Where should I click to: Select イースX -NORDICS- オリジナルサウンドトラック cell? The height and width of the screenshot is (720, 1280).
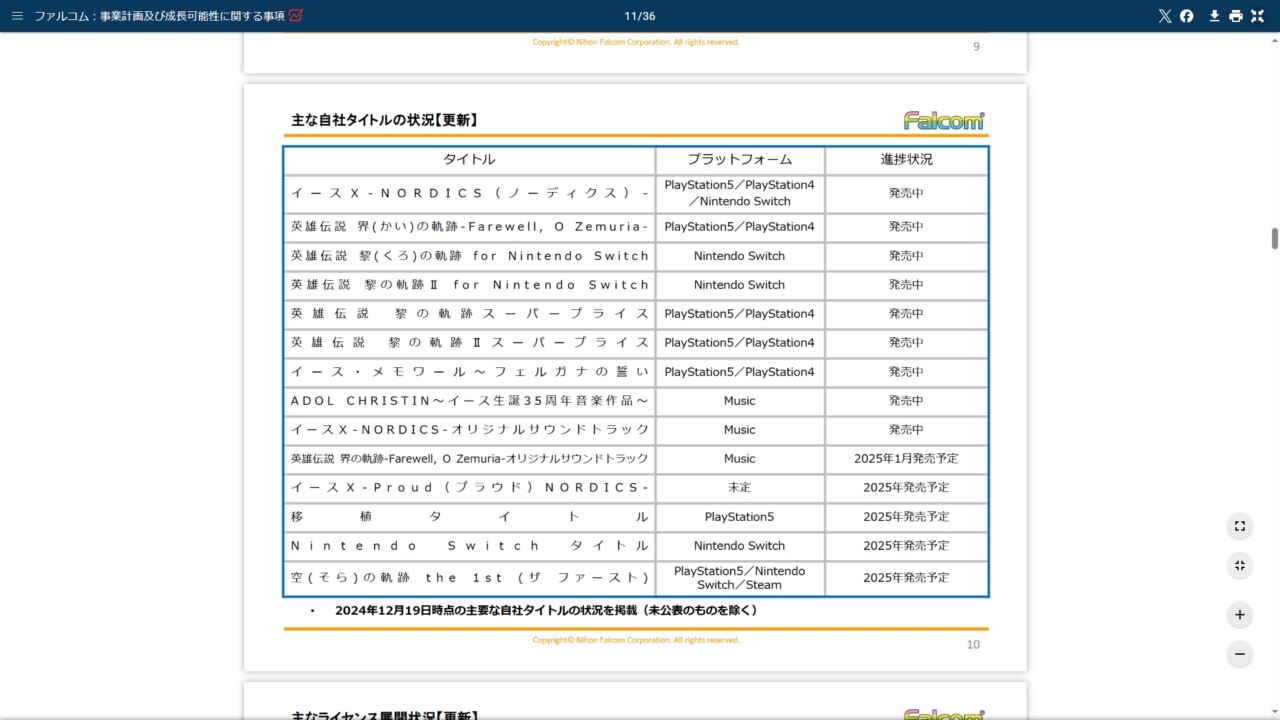pos(469,430)
